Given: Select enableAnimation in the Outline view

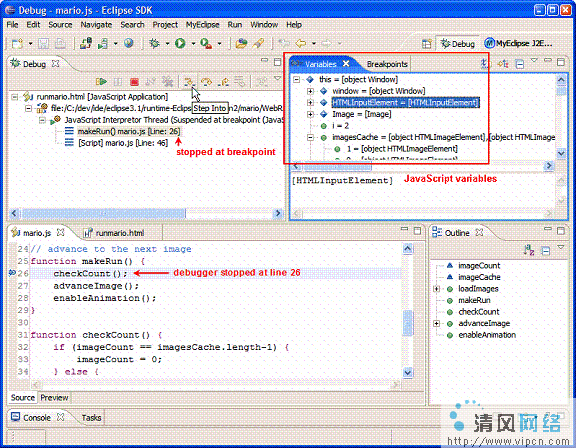Looking at the screenshot, I should (x=487, y=335).
